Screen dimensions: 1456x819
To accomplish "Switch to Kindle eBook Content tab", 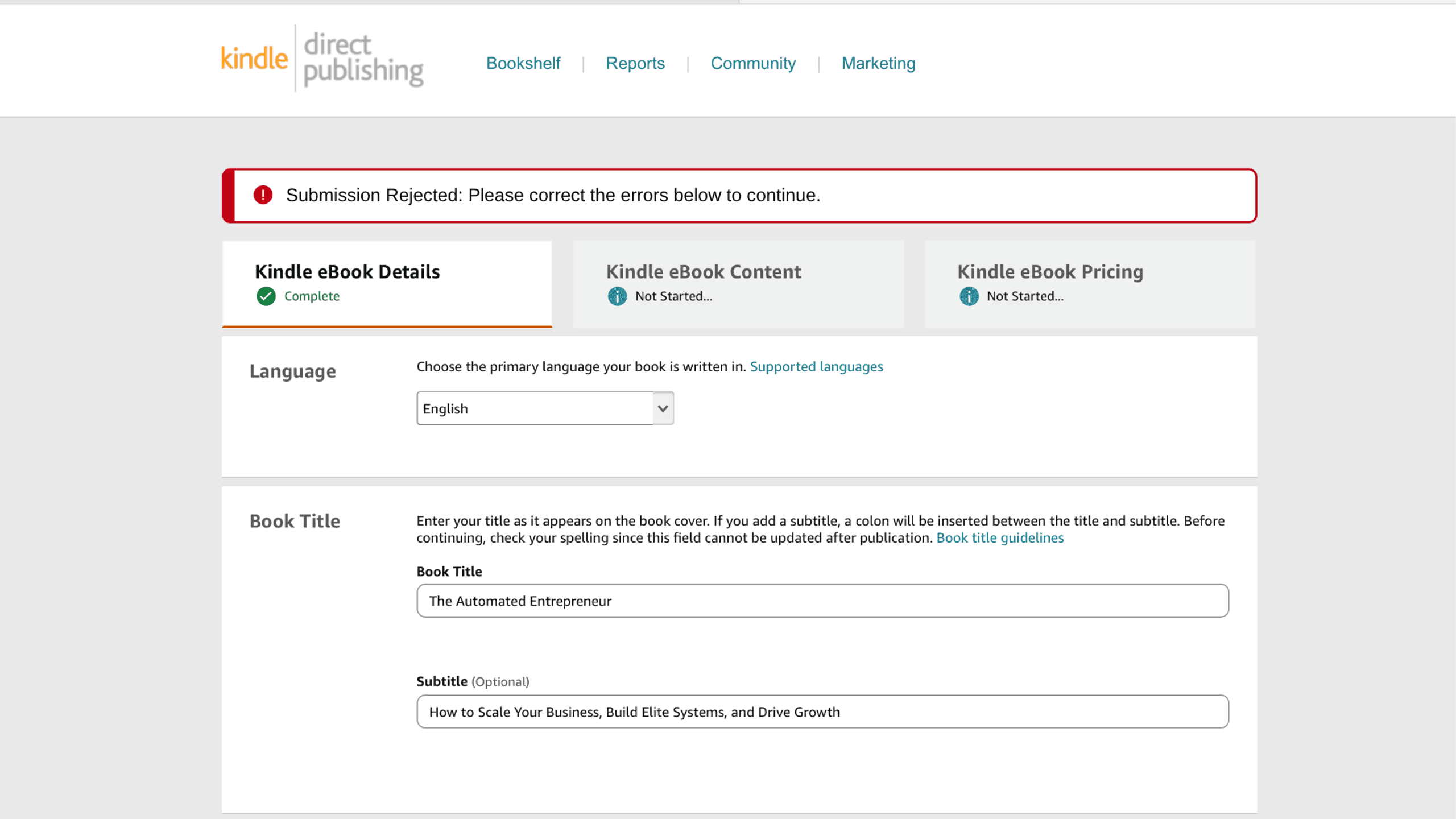I will tap(738, 284).
